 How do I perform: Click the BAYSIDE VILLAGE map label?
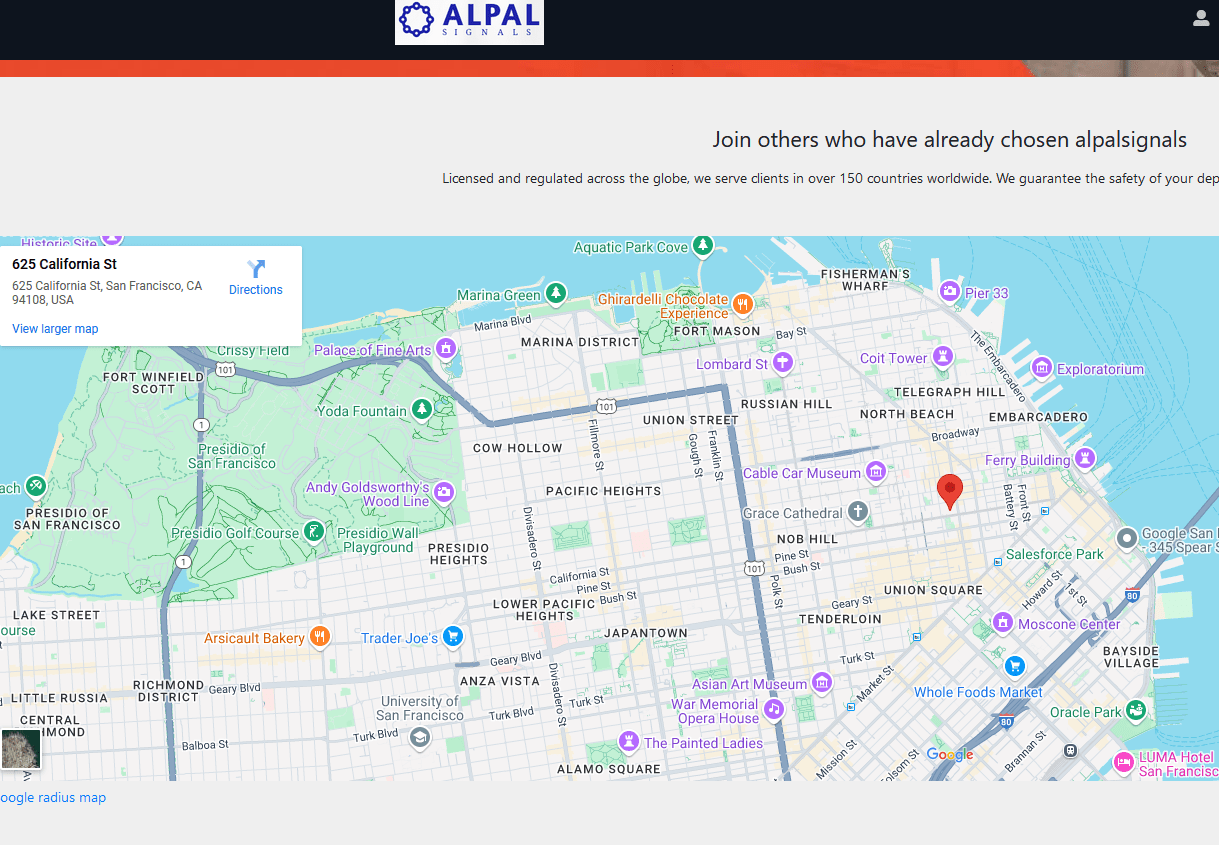(1130, 657)
